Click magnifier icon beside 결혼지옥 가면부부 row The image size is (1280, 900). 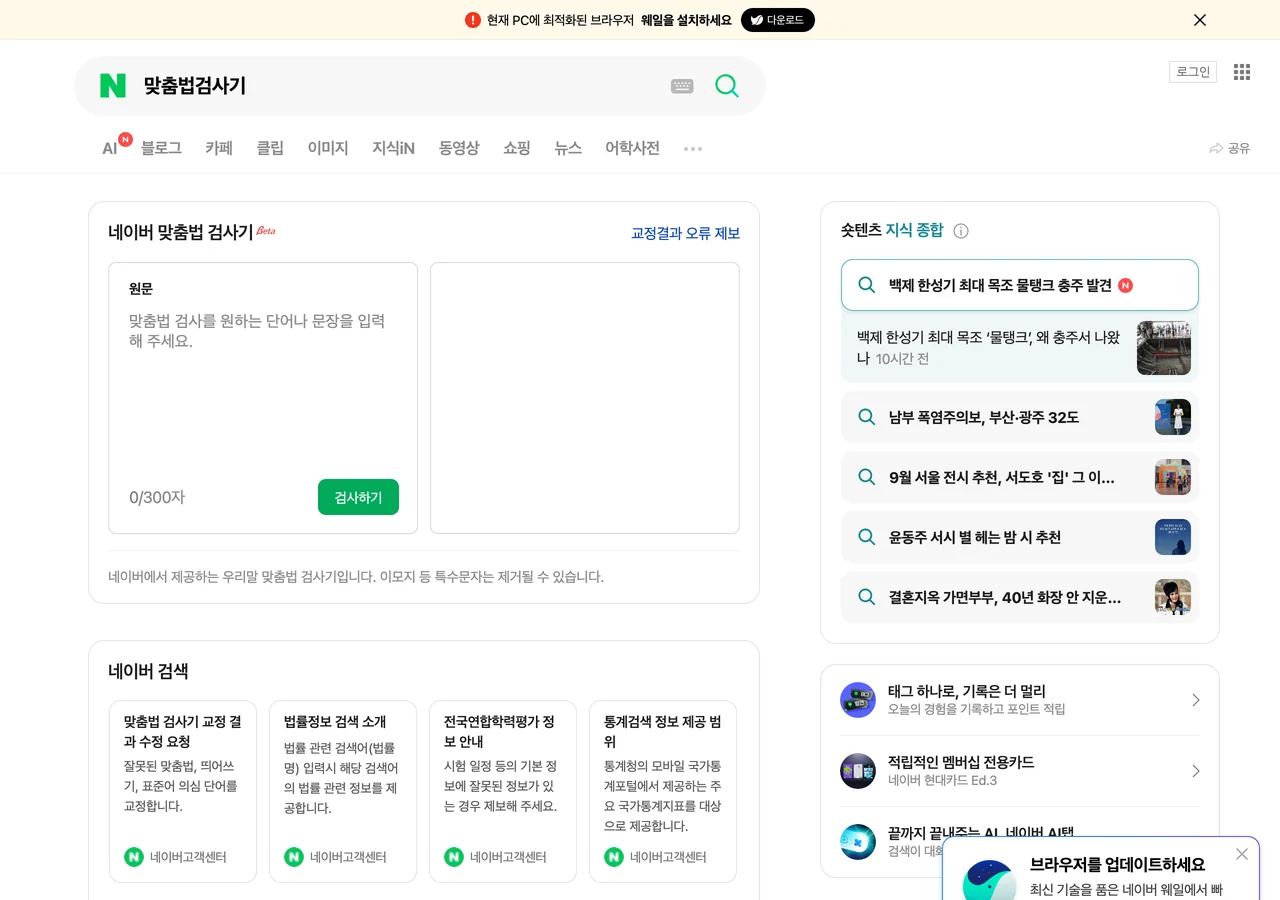click(867, 597)
